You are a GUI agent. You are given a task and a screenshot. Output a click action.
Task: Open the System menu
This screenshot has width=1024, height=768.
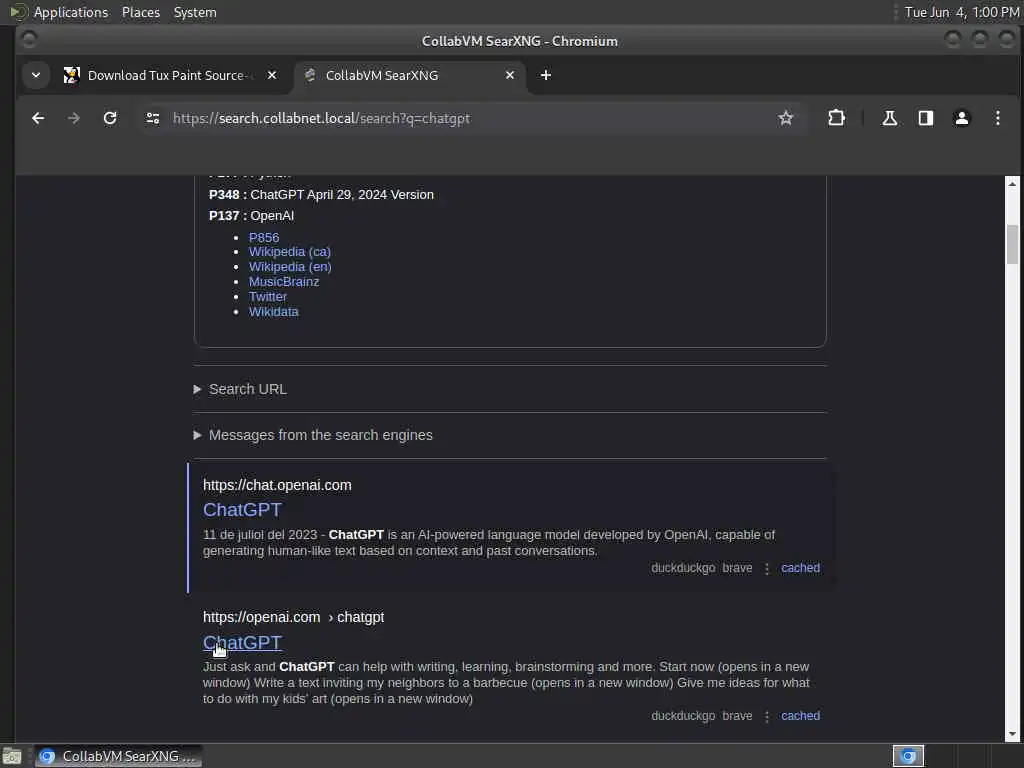point(195,12)
